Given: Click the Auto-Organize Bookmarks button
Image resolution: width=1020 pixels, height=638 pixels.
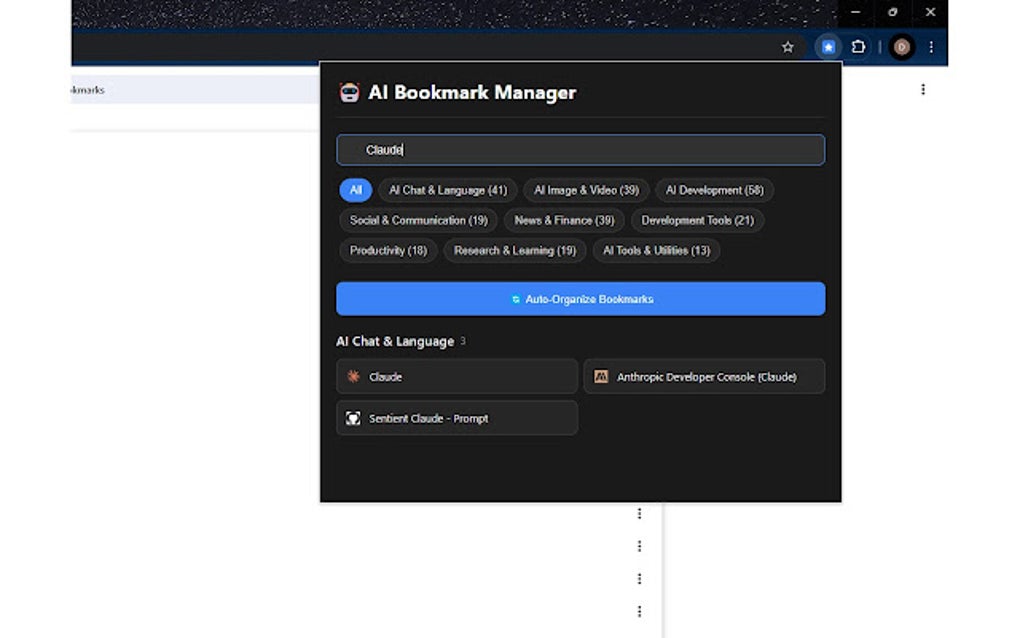Looking at the screenshot, I should [580, 298].
